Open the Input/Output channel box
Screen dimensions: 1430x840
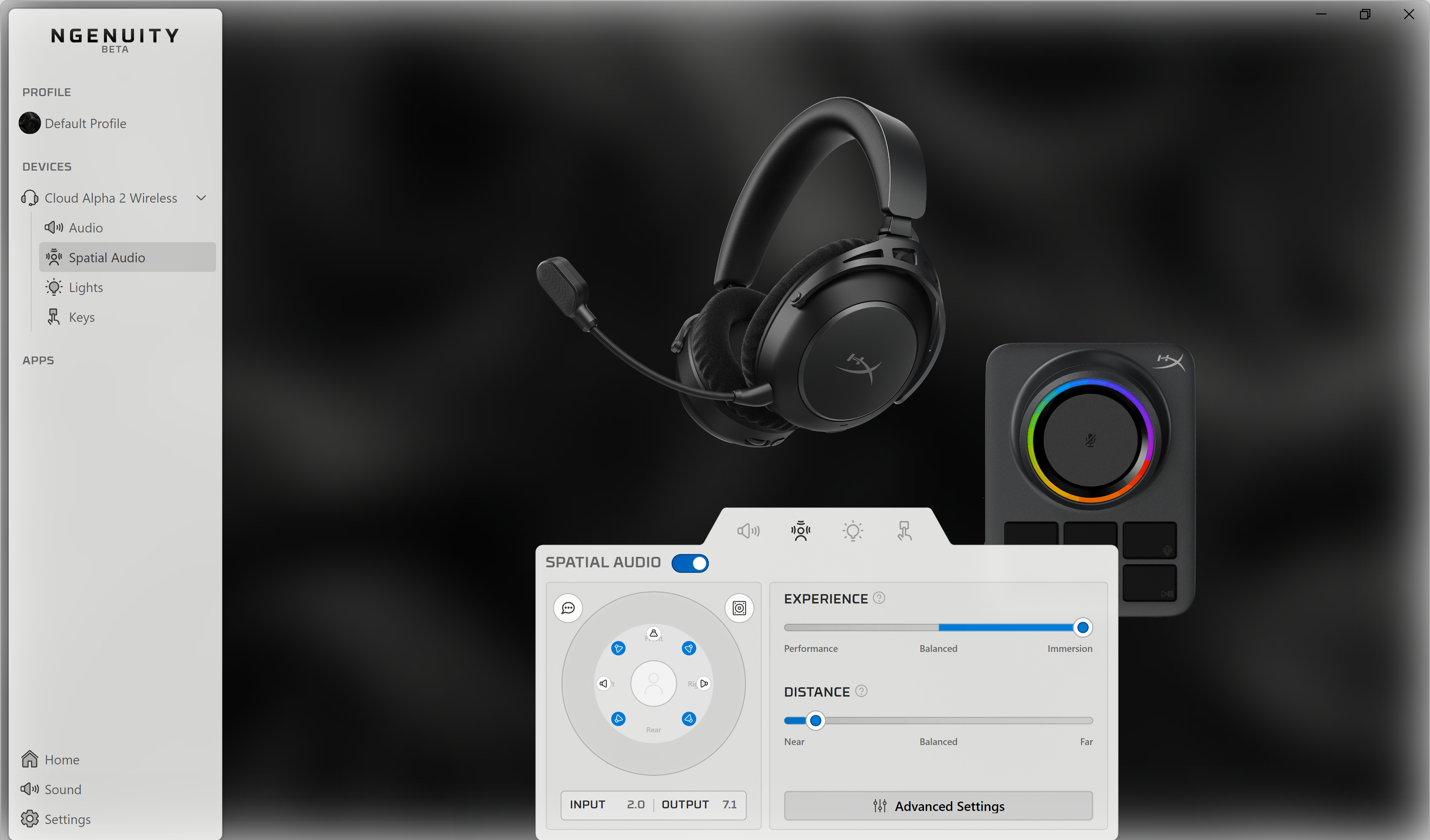coord(653,804)
